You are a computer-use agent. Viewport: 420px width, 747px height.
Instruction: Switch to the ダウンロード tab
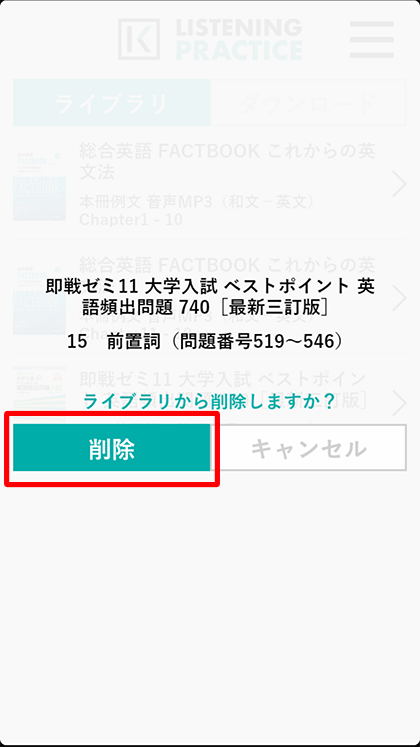(x=308, y=103)
